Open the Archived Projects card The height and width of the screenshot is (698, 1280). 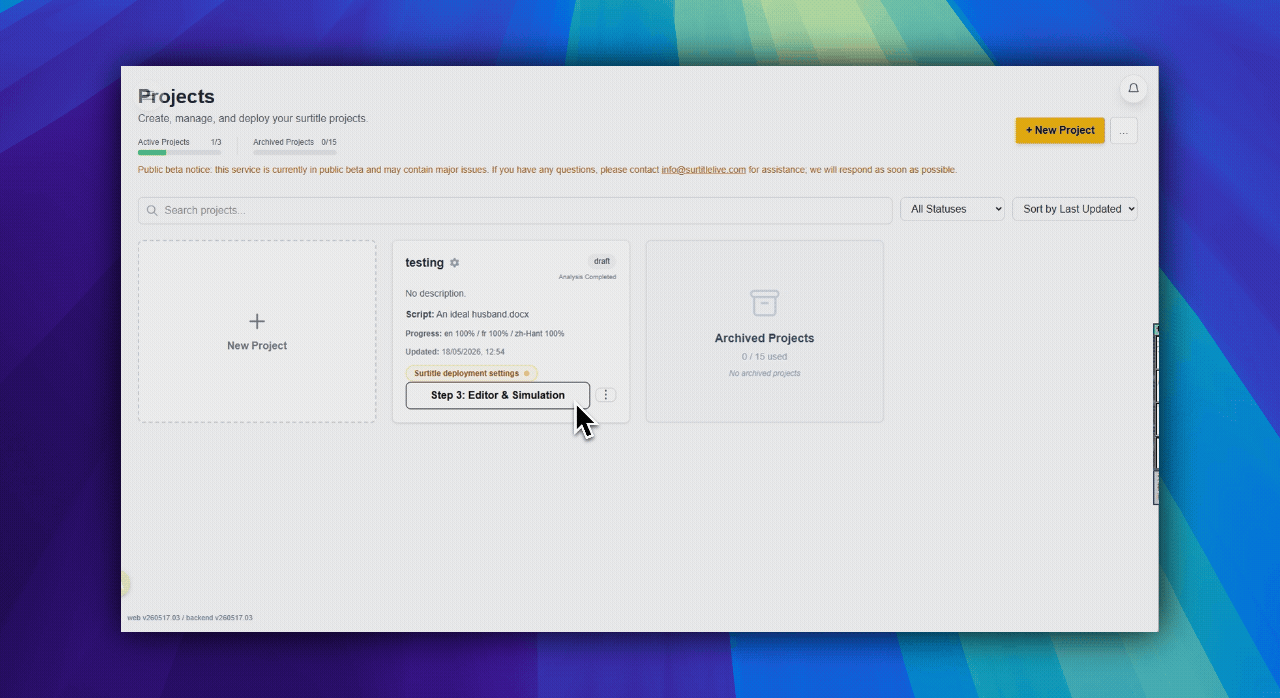point(765,331)
